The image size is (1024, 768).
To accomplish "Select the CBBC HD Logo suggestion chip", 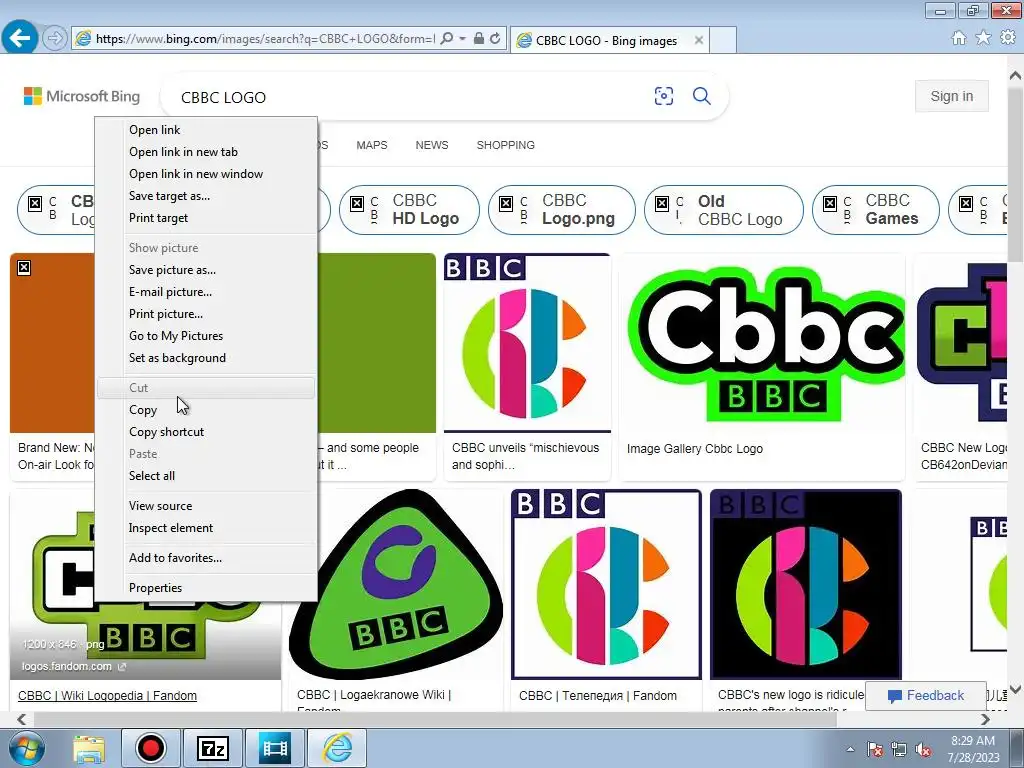I will pos(409,210).
